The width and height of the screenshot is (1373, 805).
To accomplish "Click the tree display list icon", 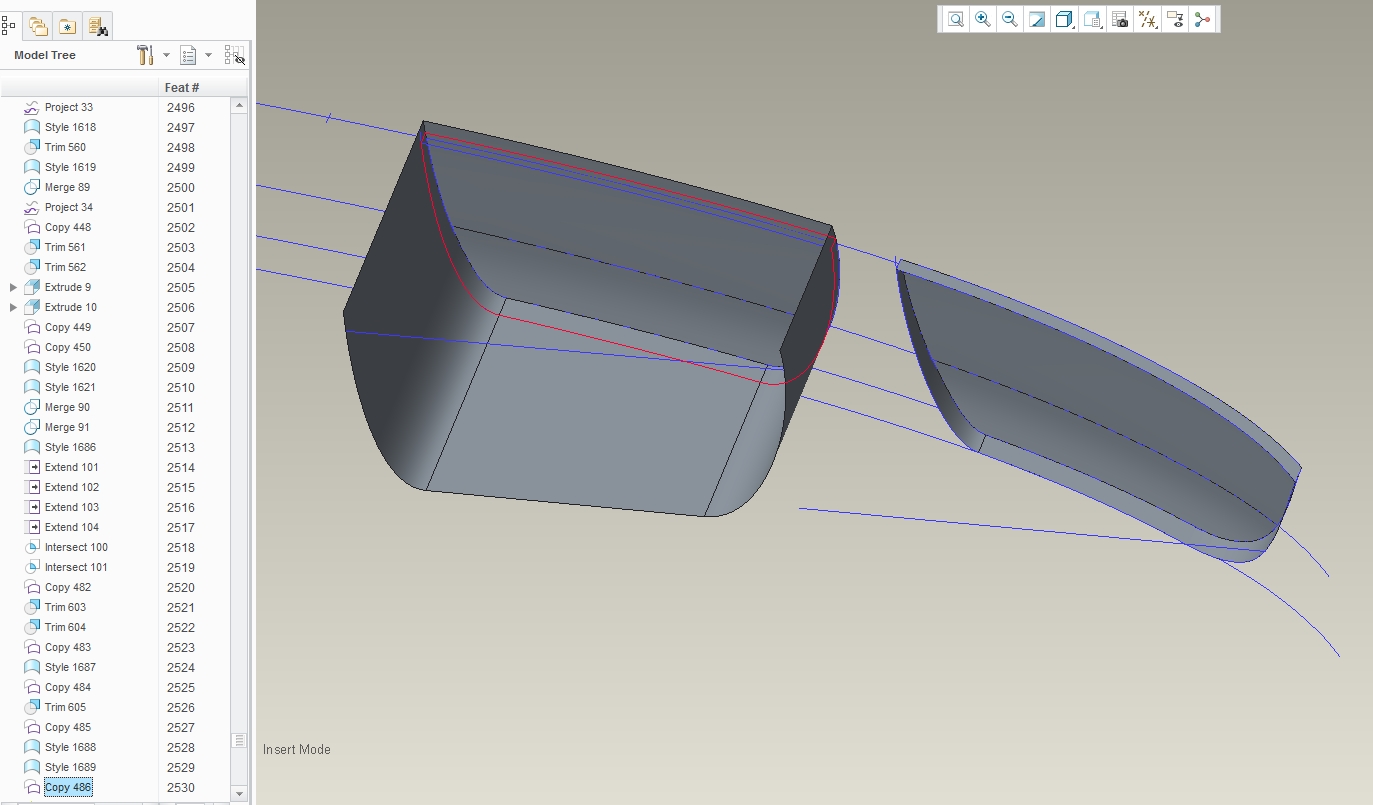I will 188,55.
